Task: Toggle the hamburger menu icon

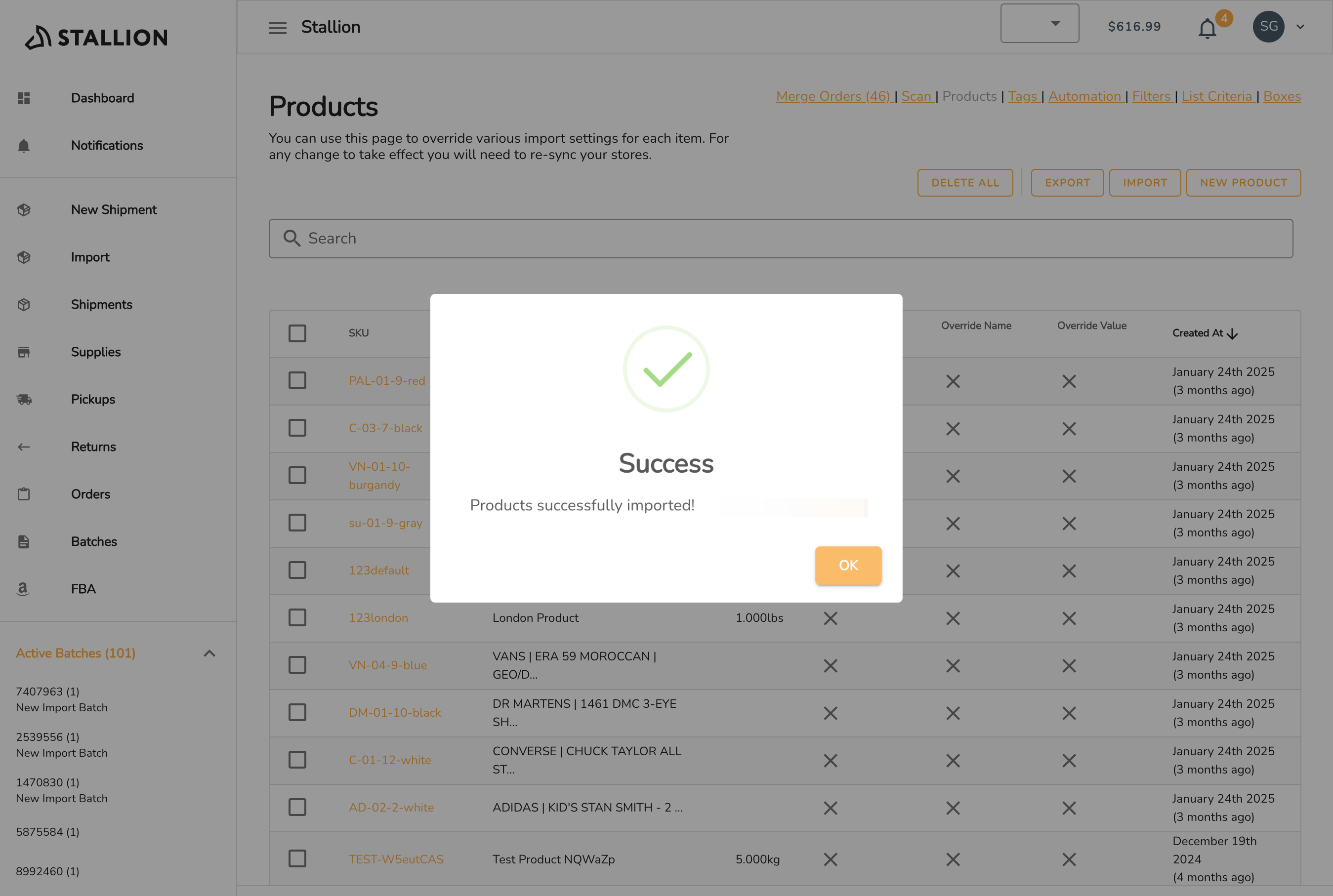Action: pos(278,28)
